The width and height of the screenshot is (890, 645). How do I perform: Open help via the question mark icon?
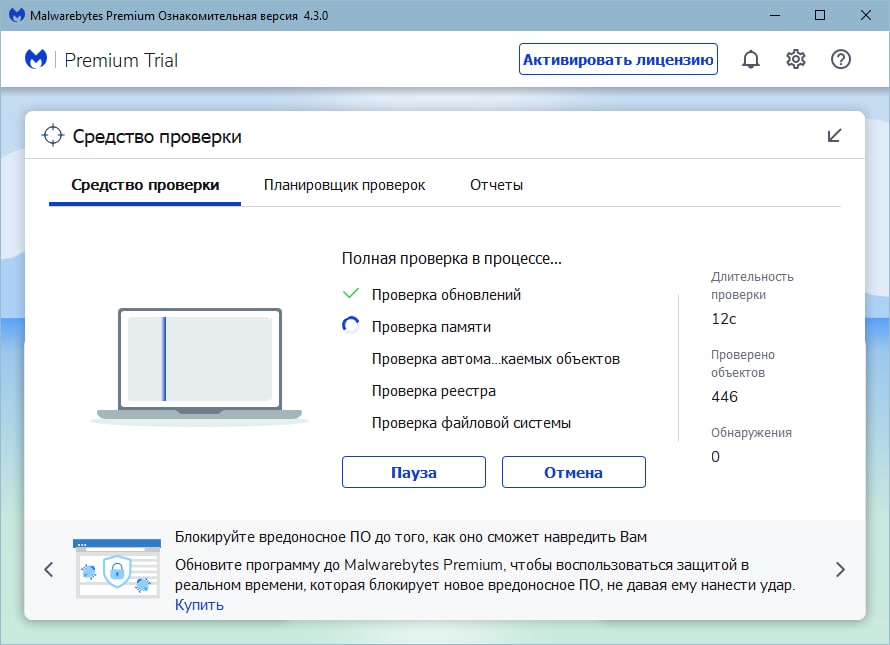point(841,59)
